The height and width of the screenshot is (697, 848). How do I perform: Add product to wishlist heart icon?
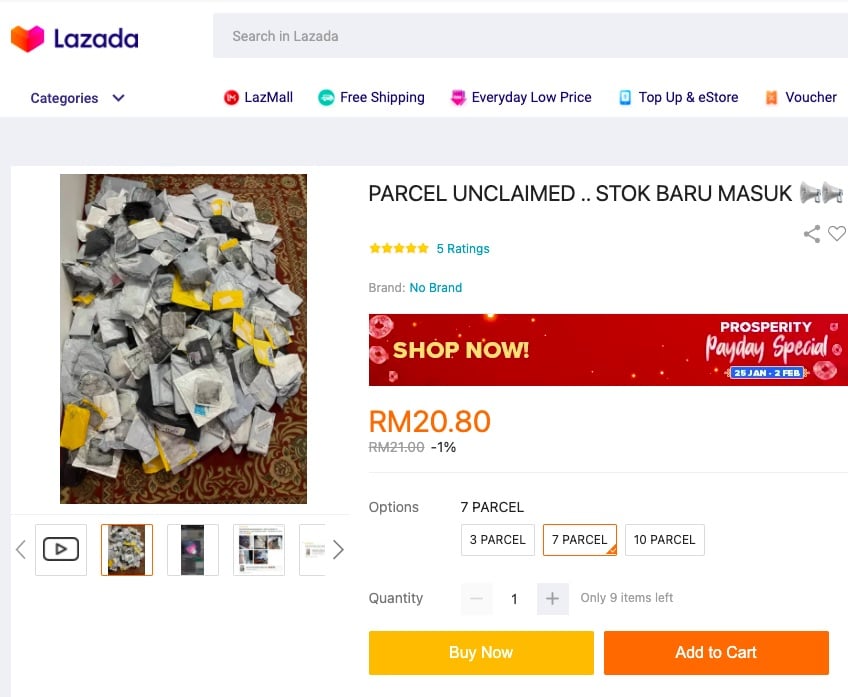(837, 233)
